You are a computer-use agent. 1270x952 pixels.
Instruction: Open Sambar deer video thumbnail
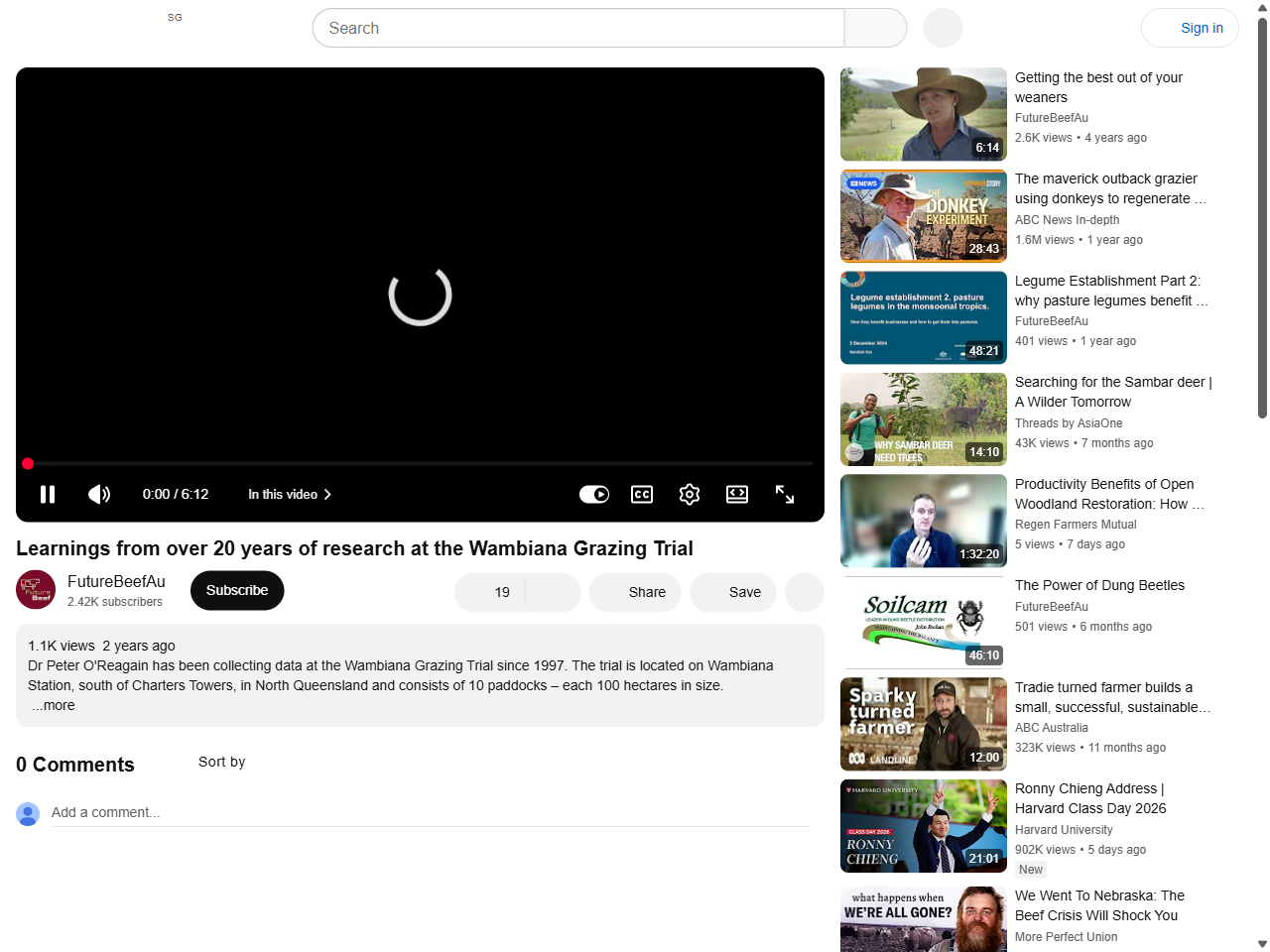(924, 419)
